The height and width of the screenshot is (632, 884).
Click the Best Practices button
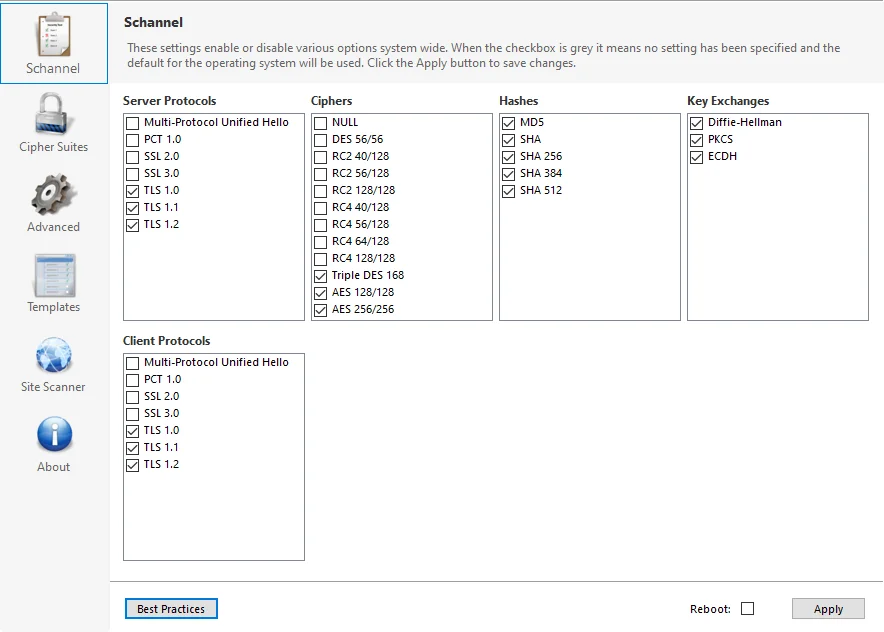coord(171,609)
